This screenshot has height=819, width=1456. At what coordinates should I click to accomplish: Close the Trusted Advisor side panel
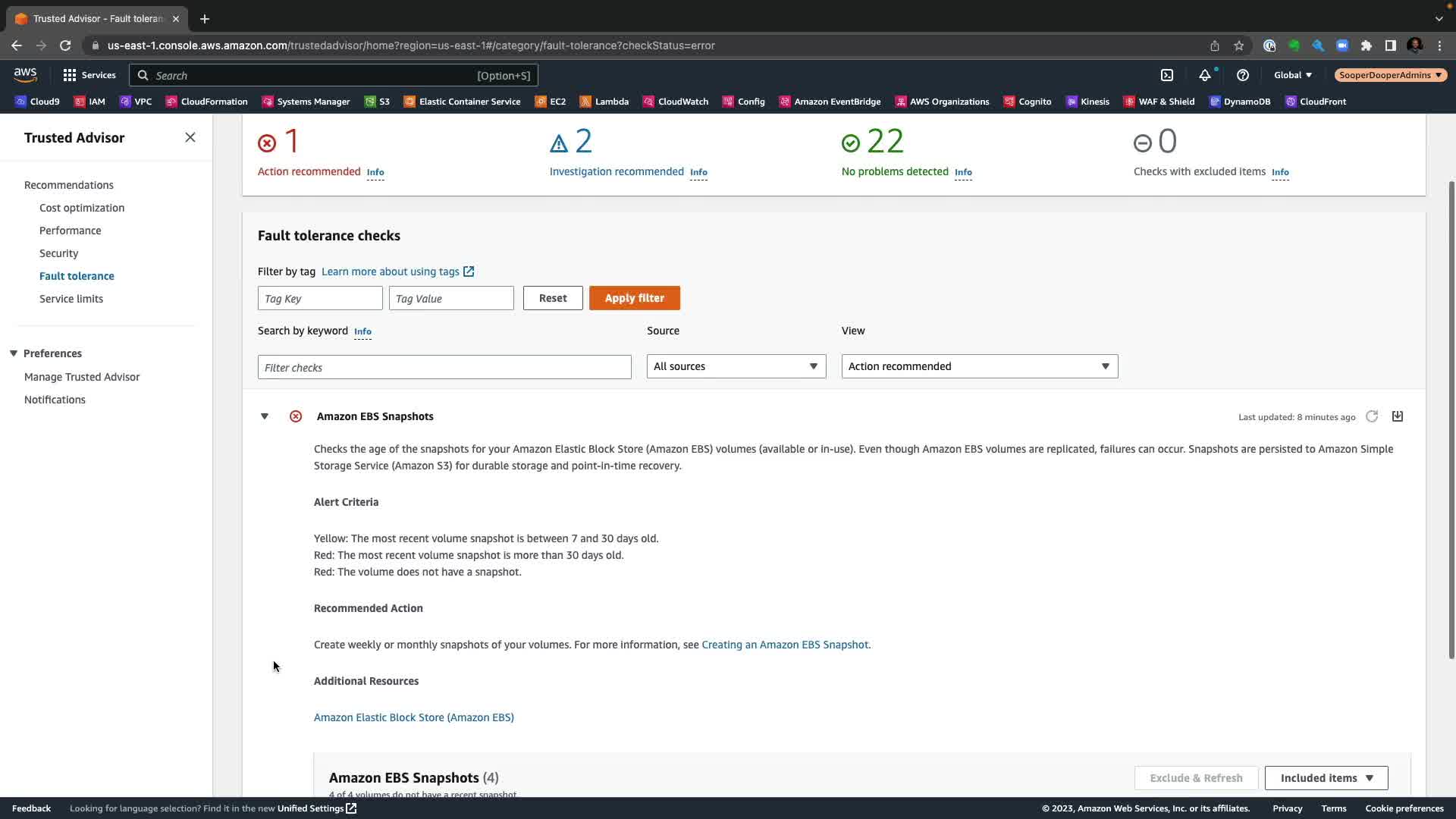[190, 137]
